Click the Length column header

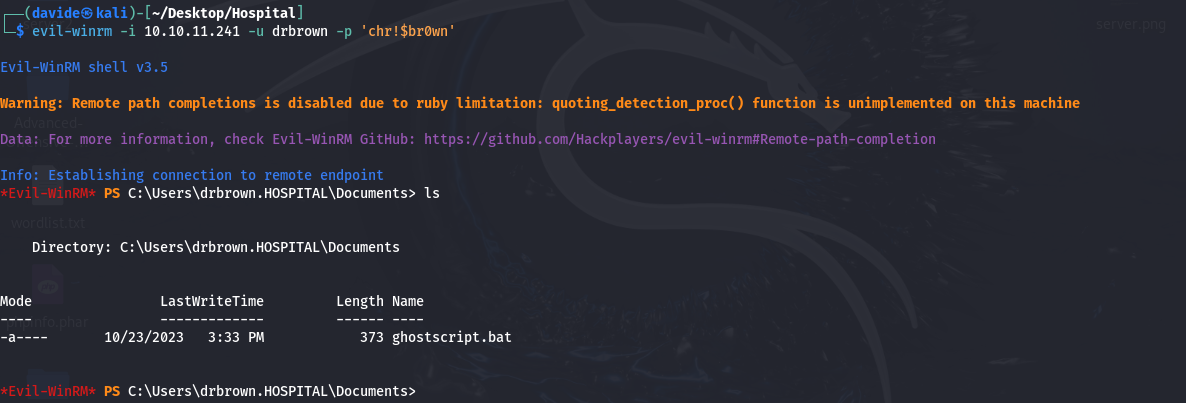(x=360, y=301)
